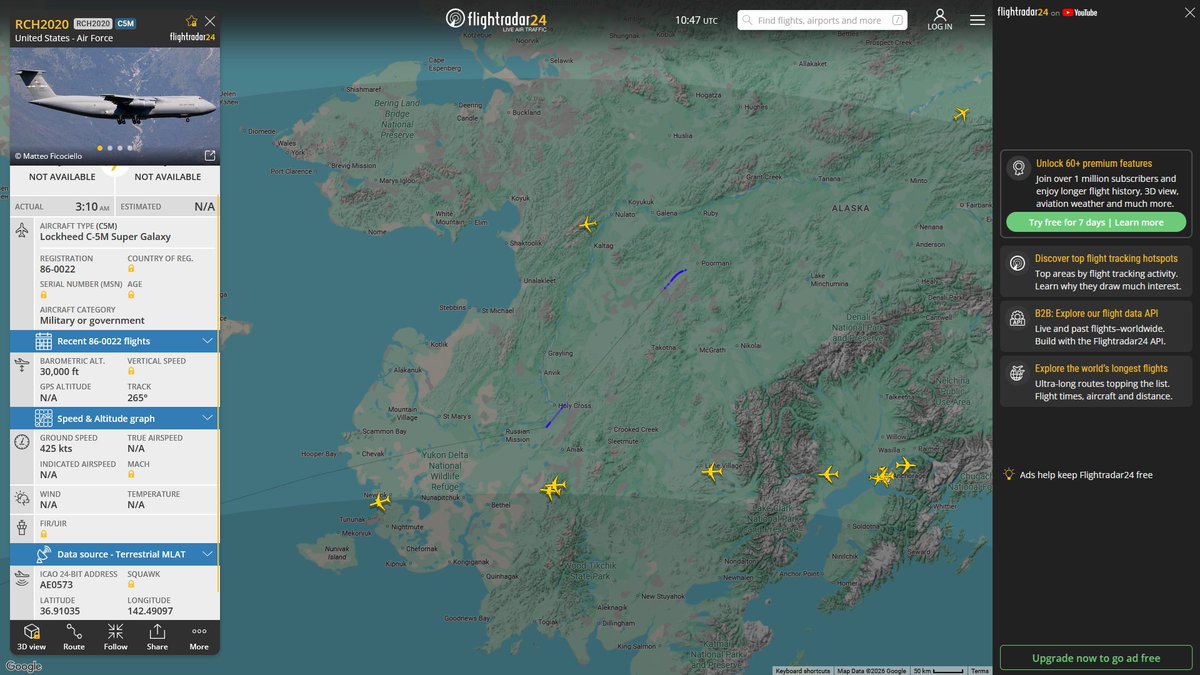
Task: Click the C-5M Galaxy aircraft photo
Action: pos(115,105)
